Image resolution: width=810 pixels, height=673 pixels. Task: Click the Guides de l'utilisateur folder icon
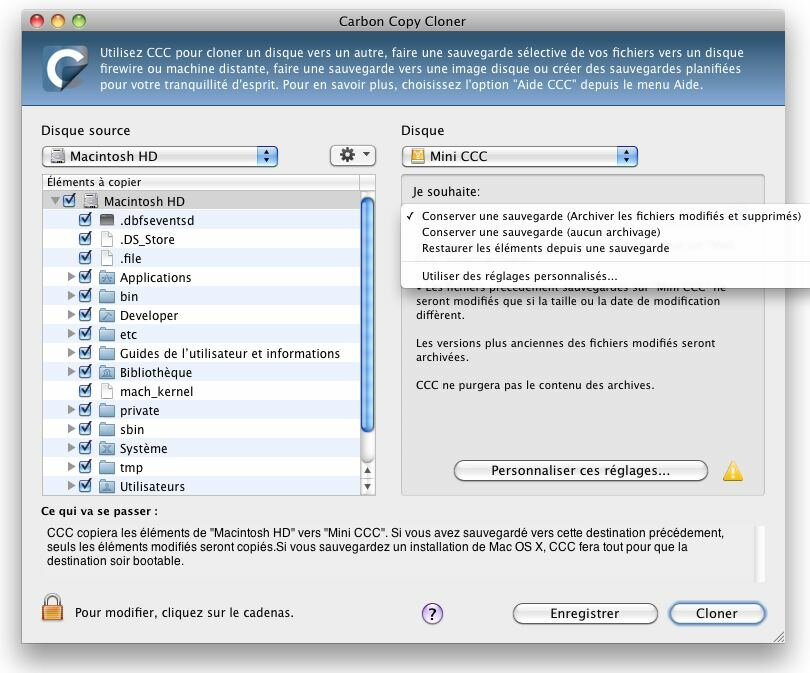point(106,353)
